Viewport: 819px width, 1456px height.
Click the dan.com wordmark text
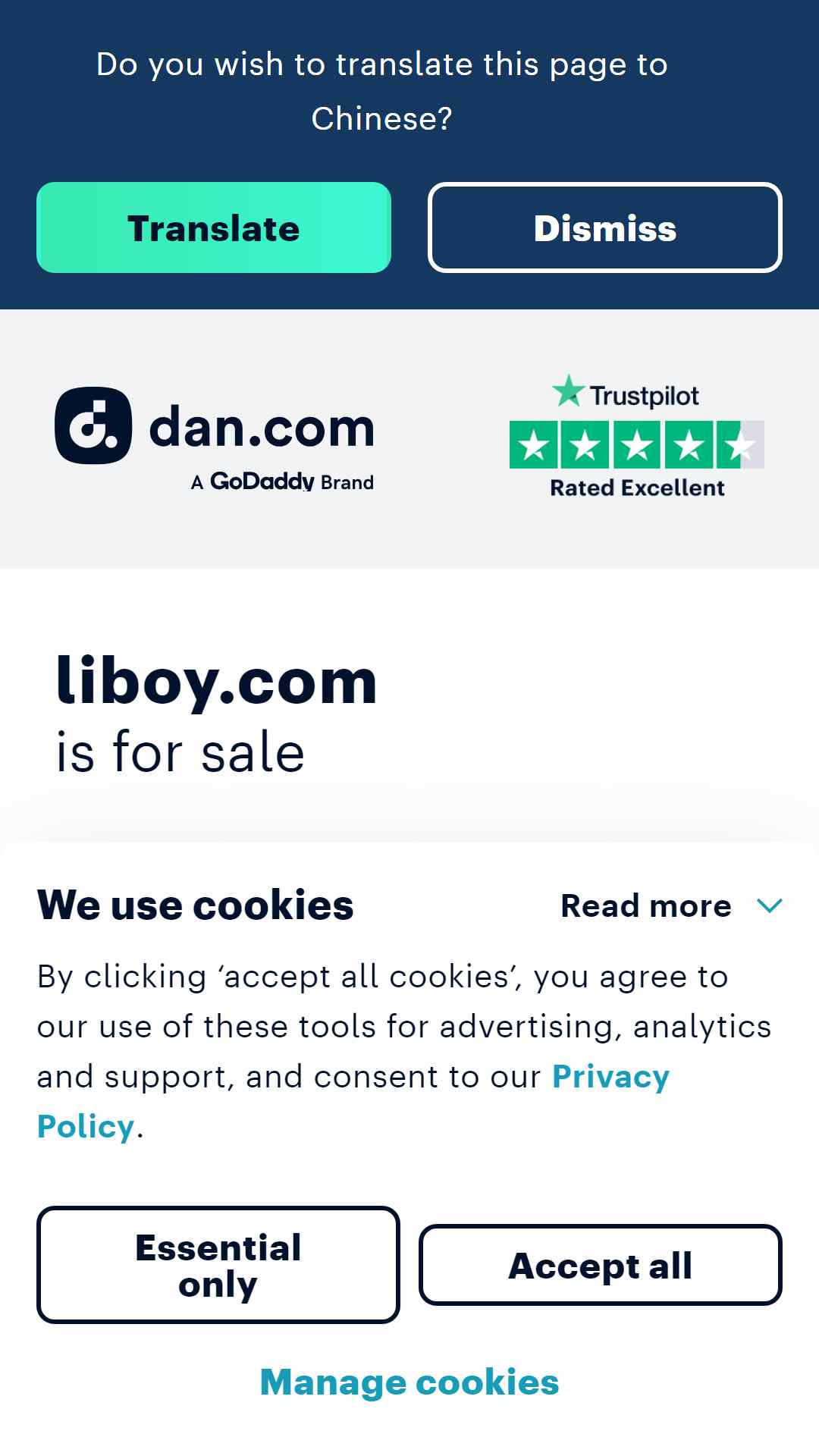point(262,428)
